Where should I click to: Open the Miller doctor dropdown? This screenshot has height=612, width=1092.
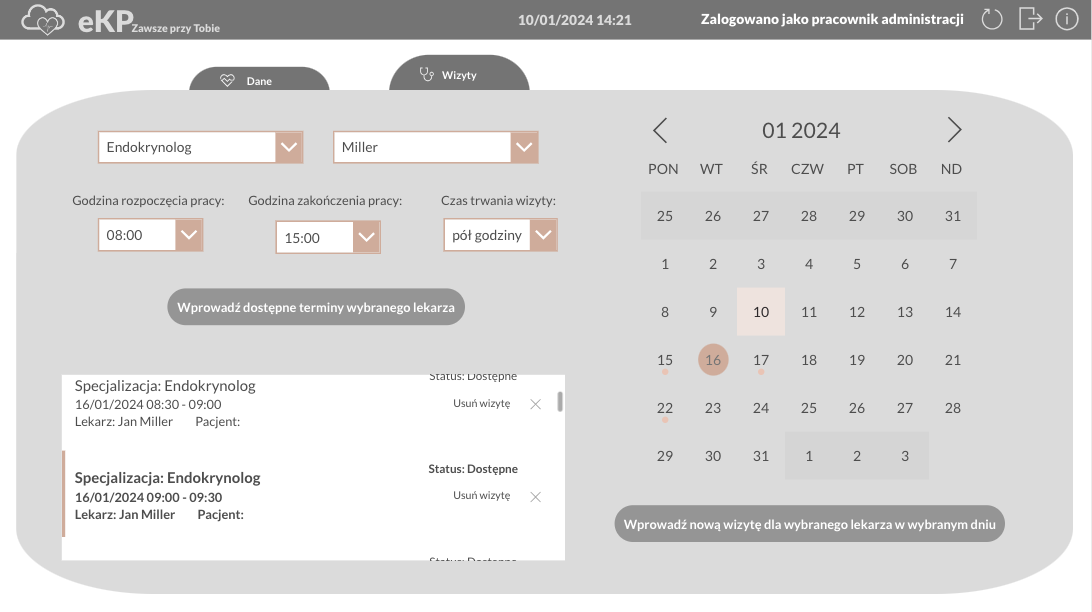pyautogui.click(x=524, y=147)
